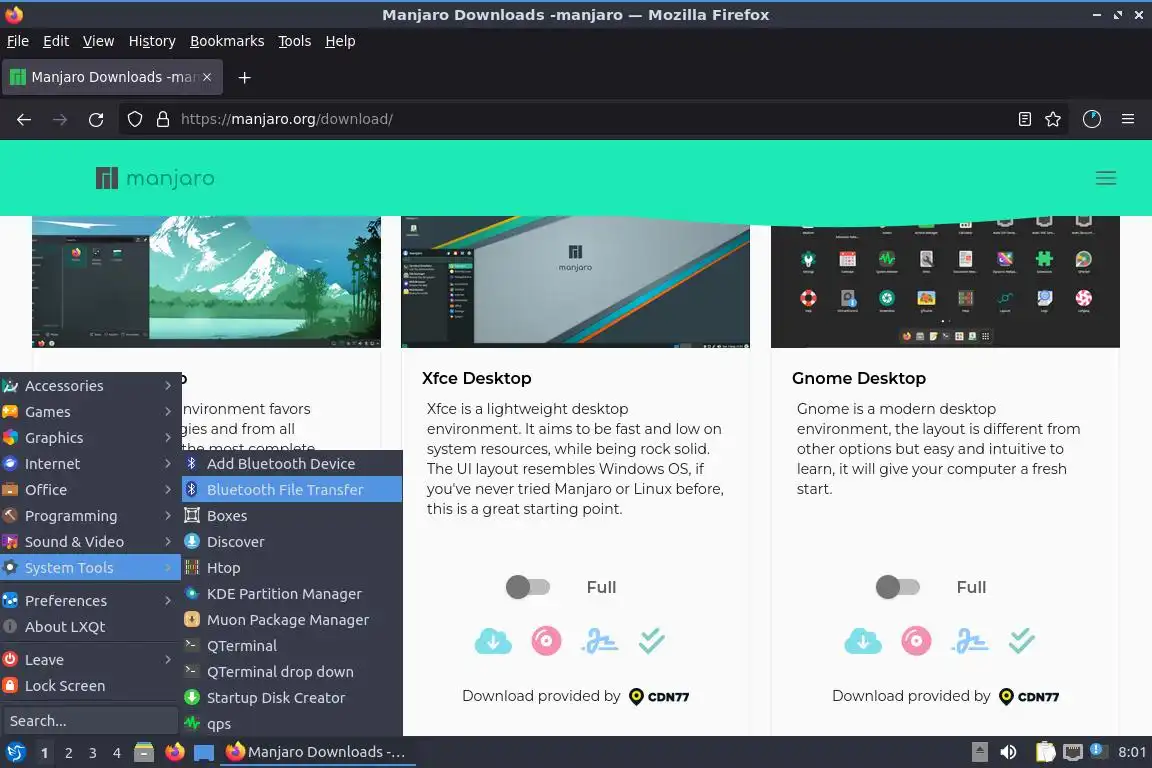Click the menu Search field
1152x768 pixels.
click(90, 721)
